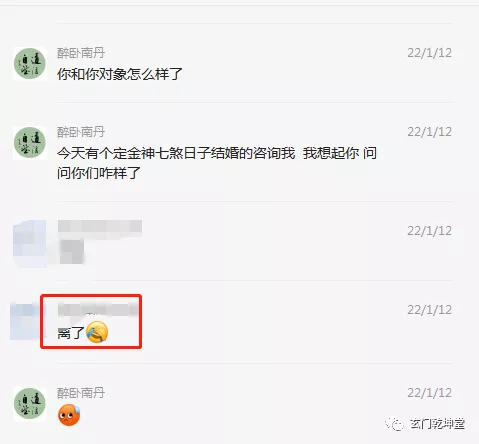The image size is (479, 444).
Task: Click the avatar beside 你和你对象怎么样了
Action: click(30, 63)
